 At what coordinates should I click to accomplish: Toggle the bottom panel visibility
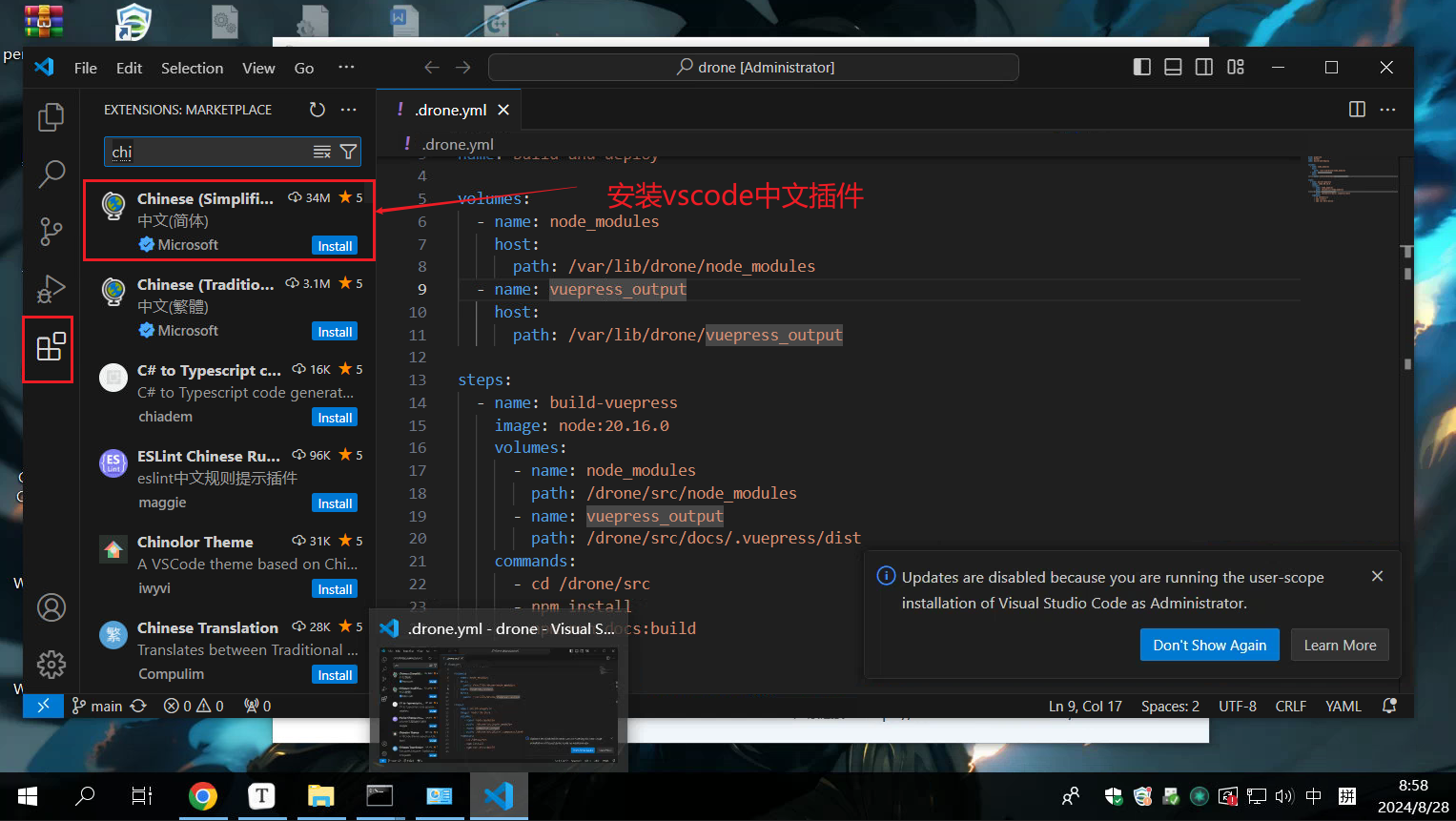[x=1173, y=67]
